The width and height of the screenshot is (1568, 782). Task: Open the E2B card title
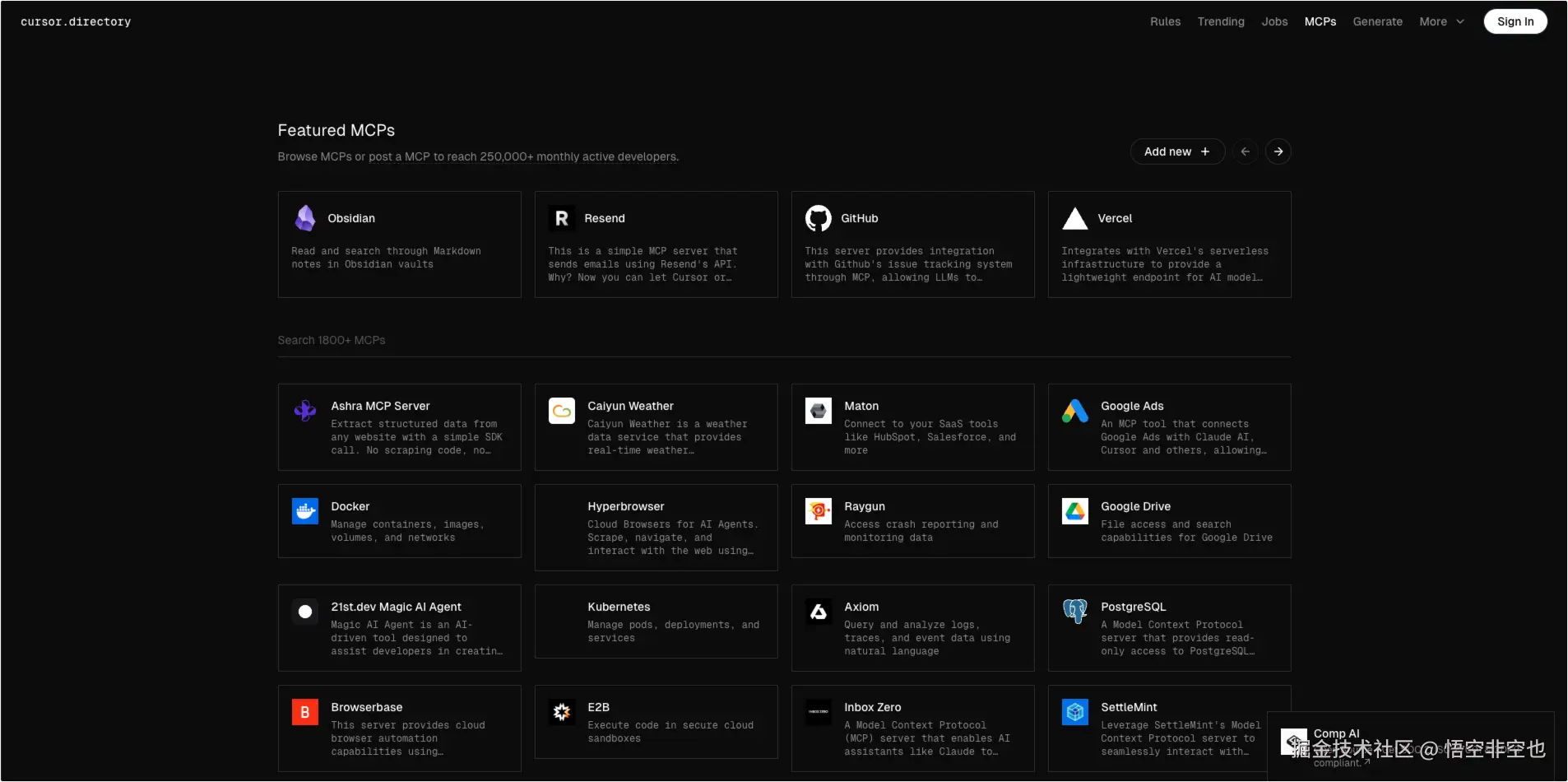[x=599, y=707]
